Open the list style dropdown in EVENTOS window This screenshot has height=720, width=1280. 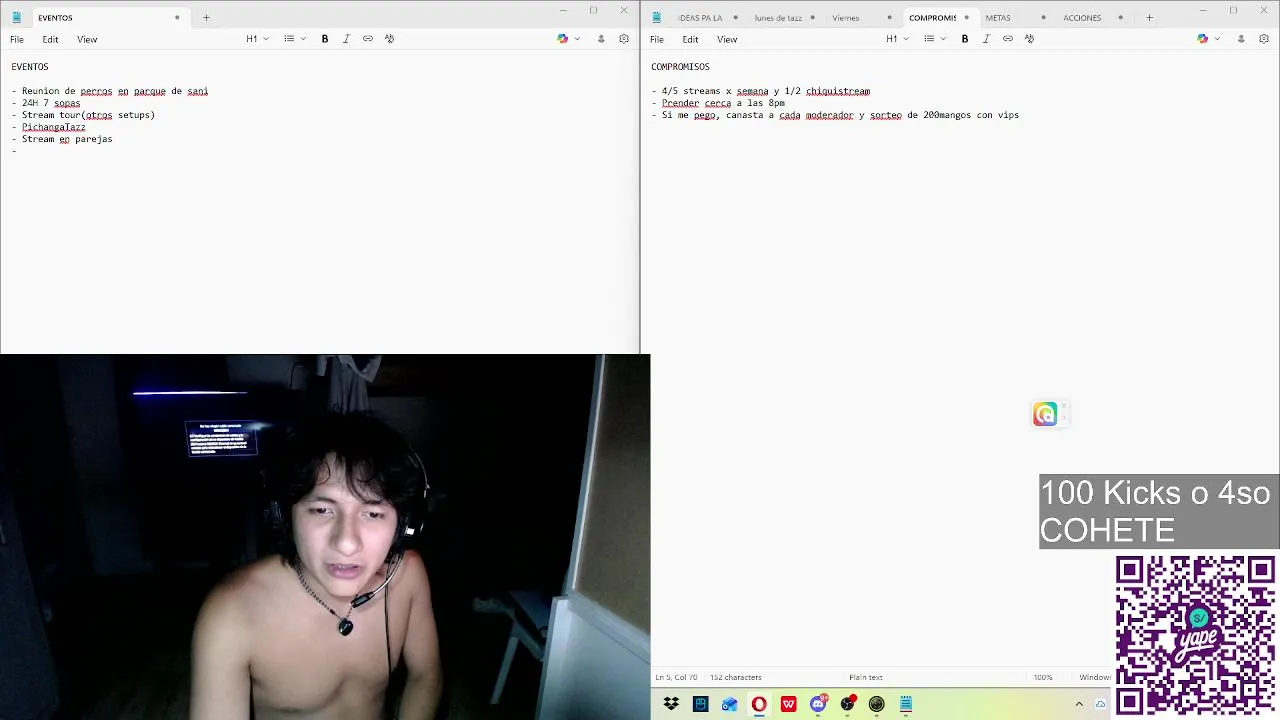[x=294, y=39]
